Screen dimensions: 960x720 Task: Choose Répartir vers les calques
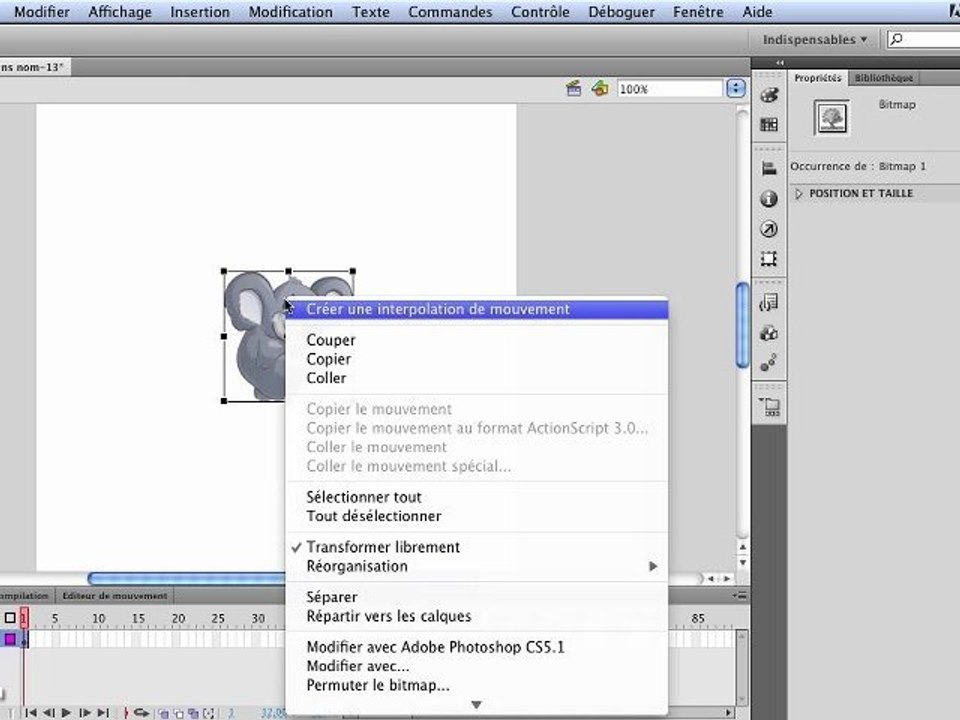point(477,616)
